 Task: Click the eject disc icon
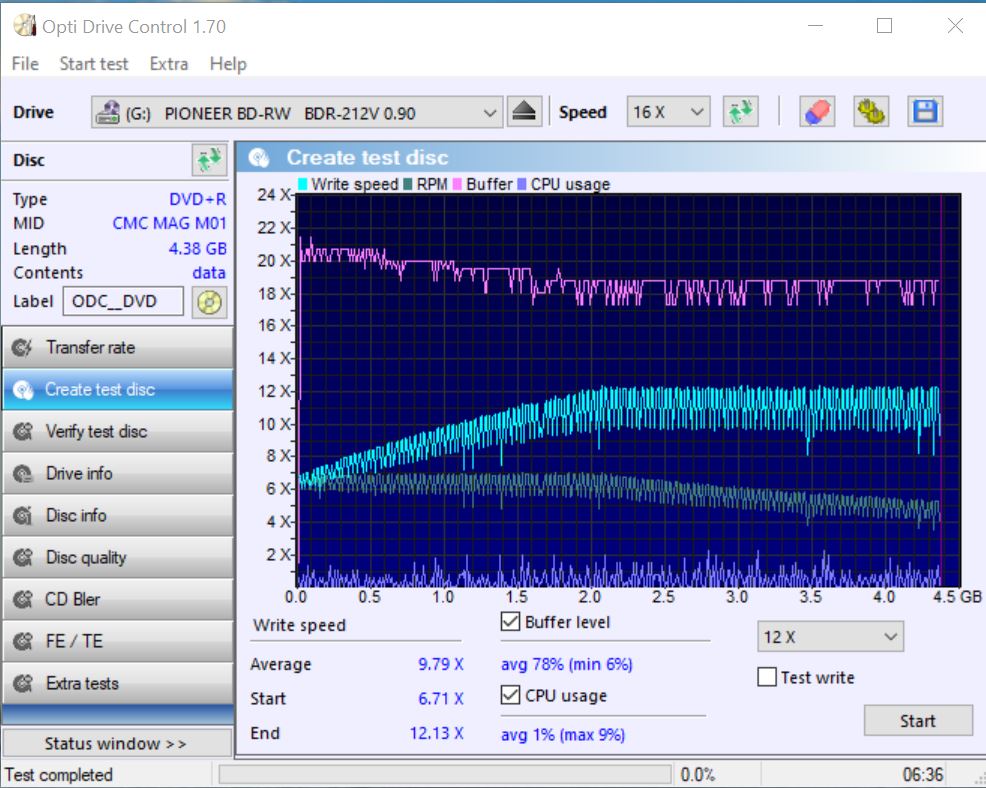click(524, 112)
